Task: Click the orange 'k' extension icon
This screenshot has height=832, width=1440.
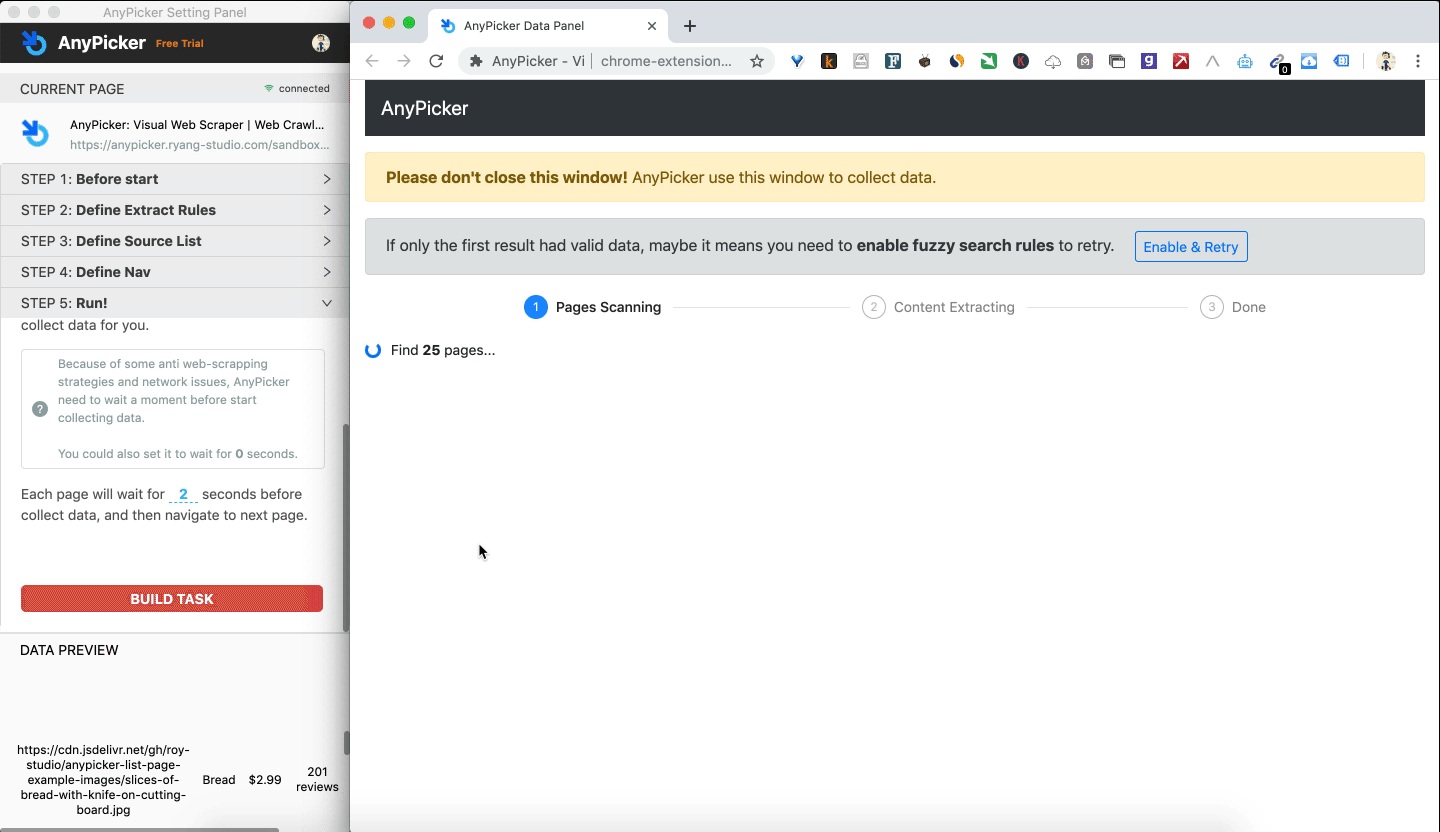Action: coord(829,61)
